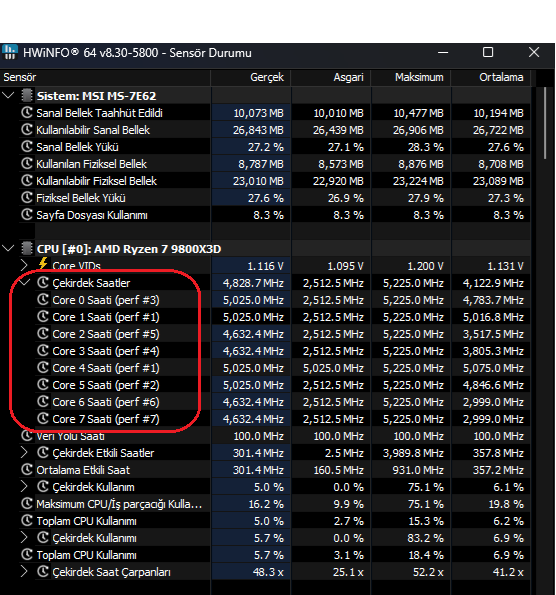Click clock icon of Çekirdek Saat Çarpanları

43,571
